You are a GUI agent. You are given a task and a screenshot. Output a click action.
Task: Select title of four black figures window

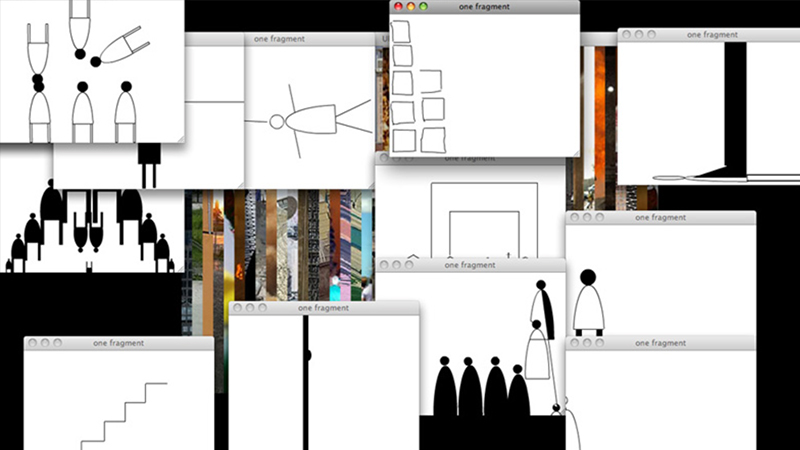coord(470,265)
